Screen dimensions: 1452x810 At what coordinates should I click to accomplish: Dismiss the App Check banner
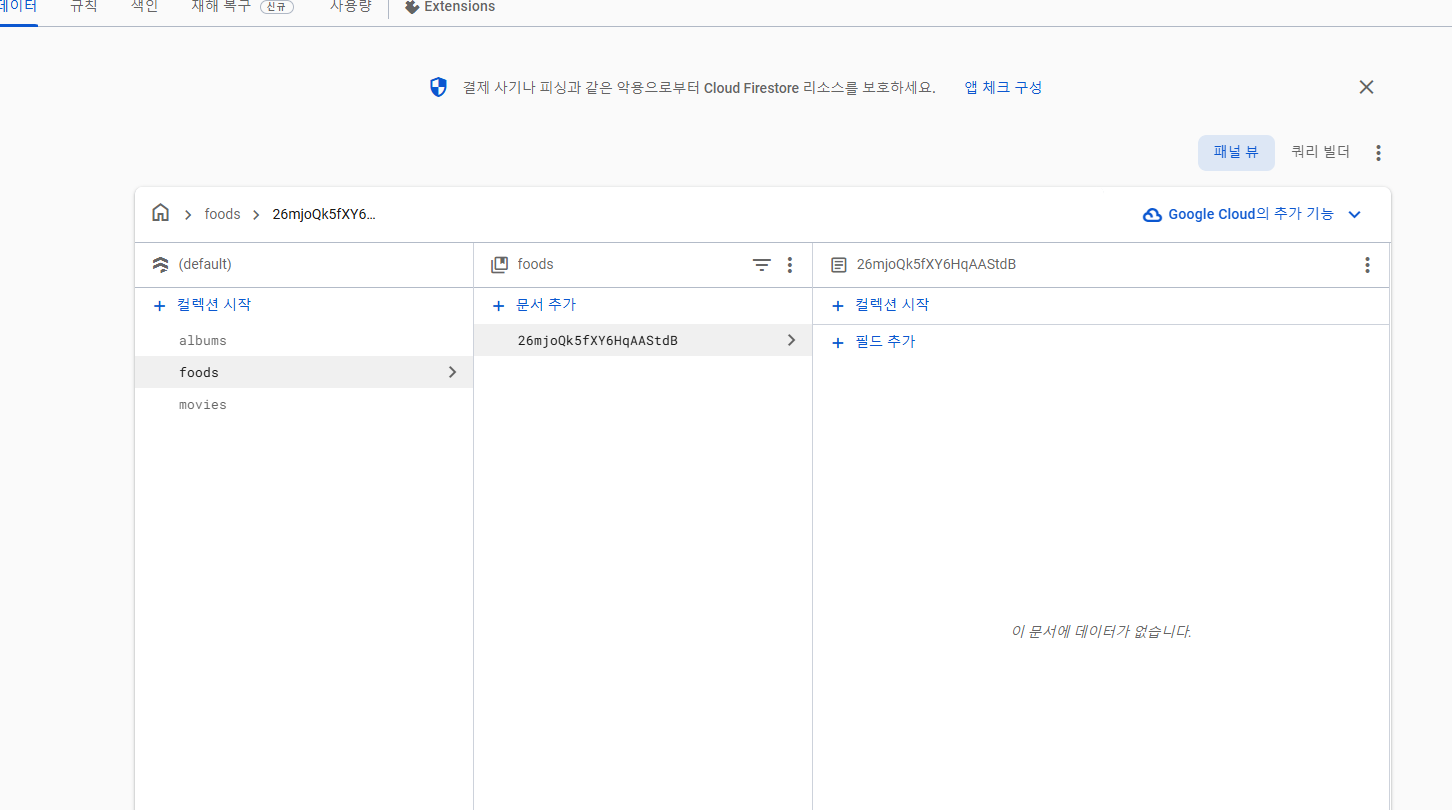1367,87
